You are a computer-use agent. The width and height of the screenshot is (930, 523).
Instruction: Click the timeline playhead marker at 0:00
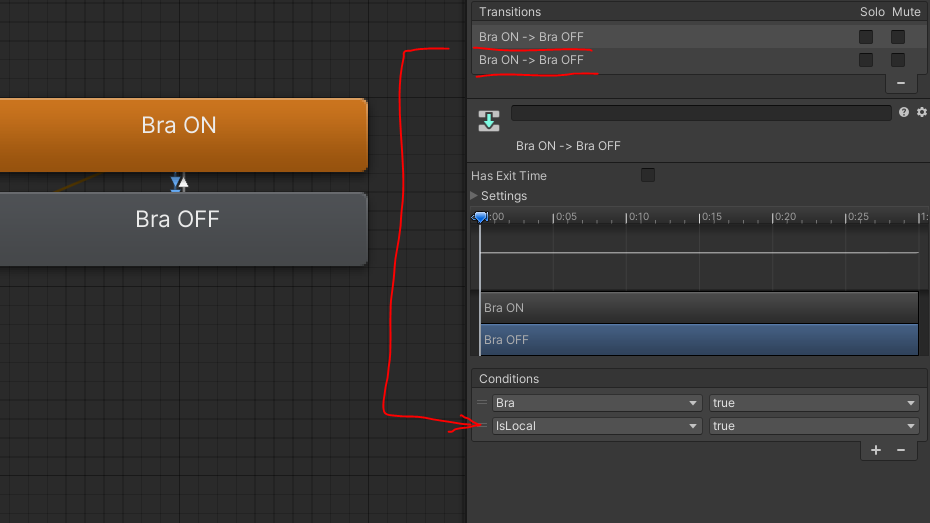[480, 217]
